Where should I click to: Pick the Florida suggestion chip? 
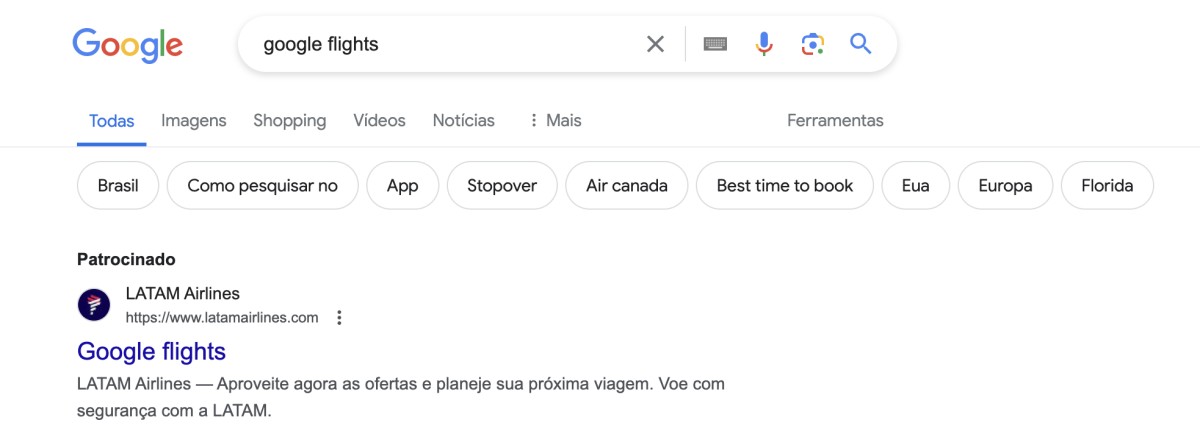click(1107, 185)
